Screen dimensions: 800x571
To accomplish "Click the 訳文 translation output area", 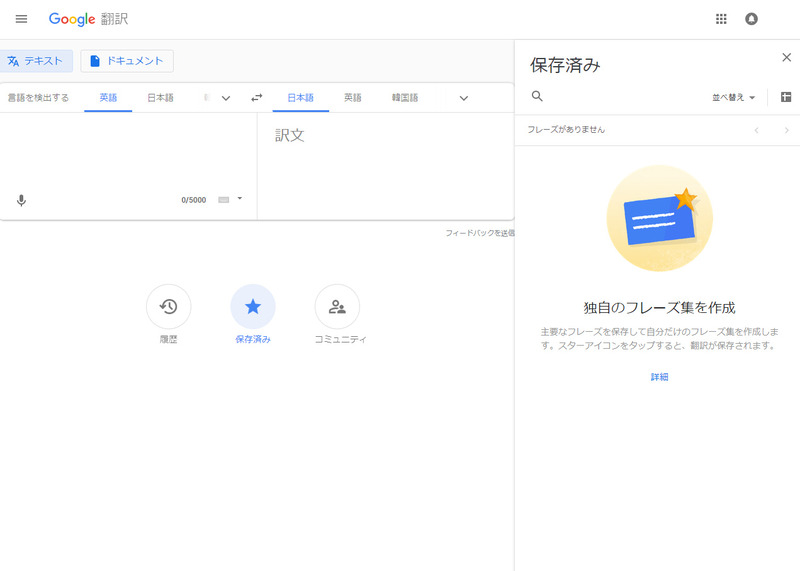I will pyautogui.click(x=386, y=166).
